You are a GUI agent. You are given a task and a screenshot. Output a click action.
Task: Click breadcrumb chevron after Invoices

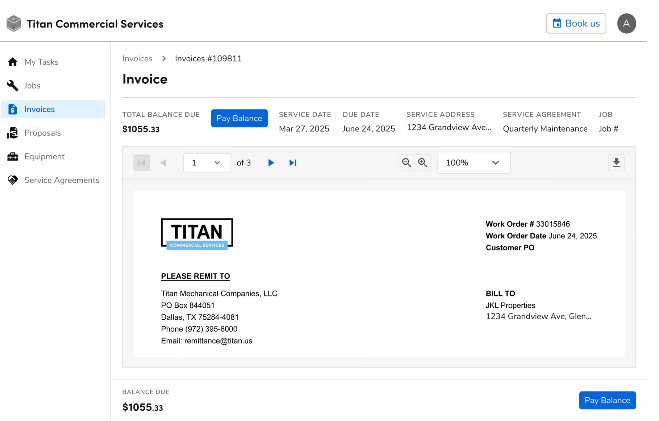(164, 59)
